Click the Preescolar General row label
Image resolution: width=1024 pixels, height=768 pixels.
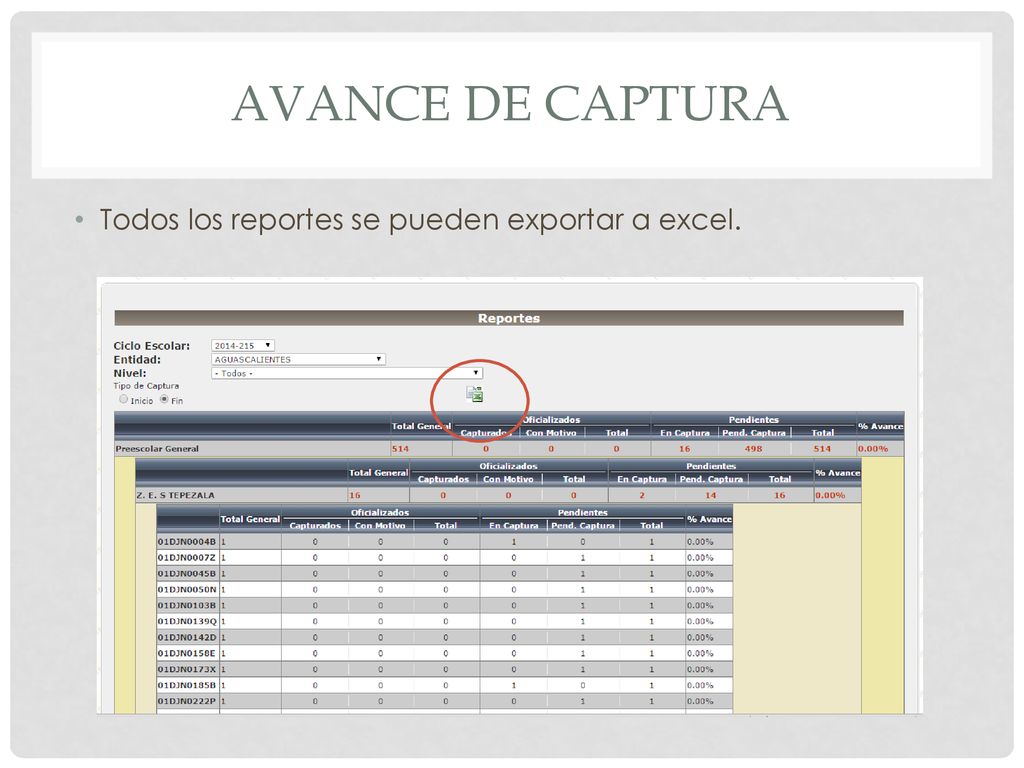tap(157, 449)
